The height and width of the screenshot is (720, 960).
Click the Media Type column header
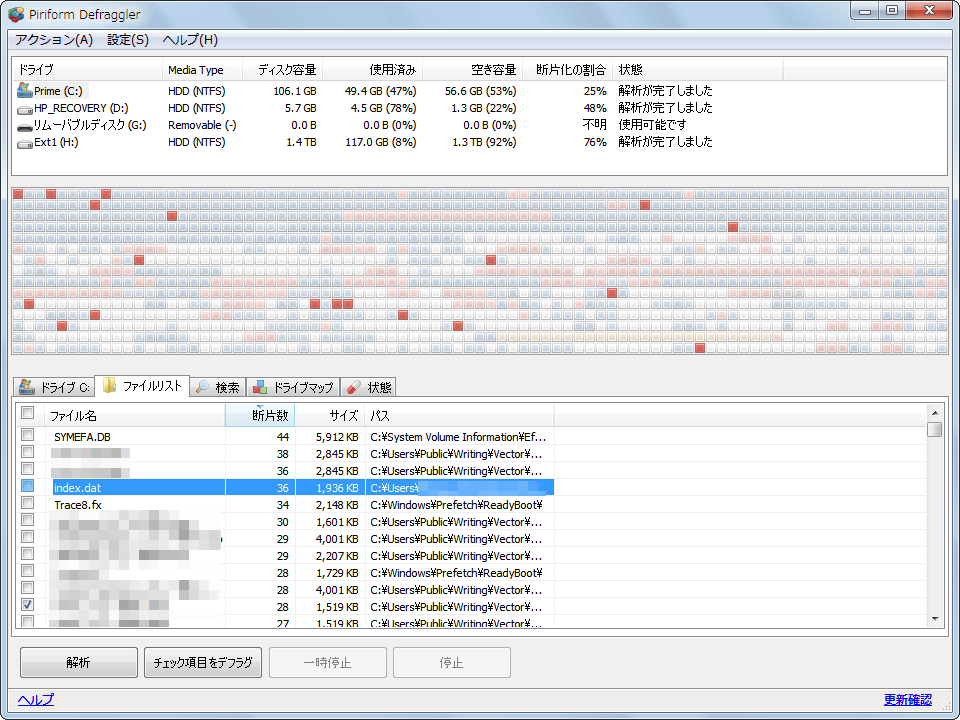tap(203, 70)
